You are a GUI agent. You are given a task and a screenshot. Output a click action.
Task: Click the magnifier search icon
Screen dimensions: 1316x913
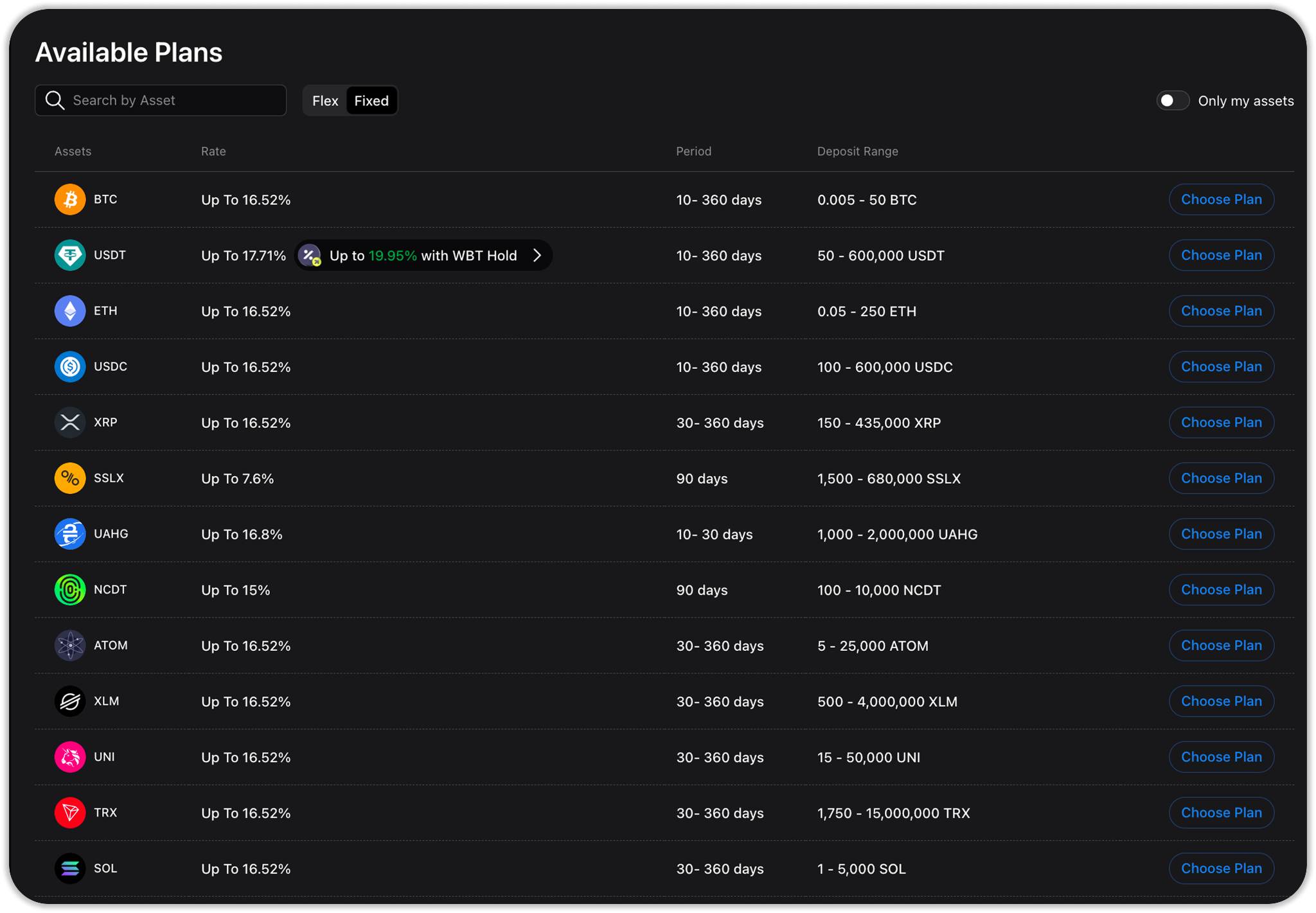[x=55, y=100]
